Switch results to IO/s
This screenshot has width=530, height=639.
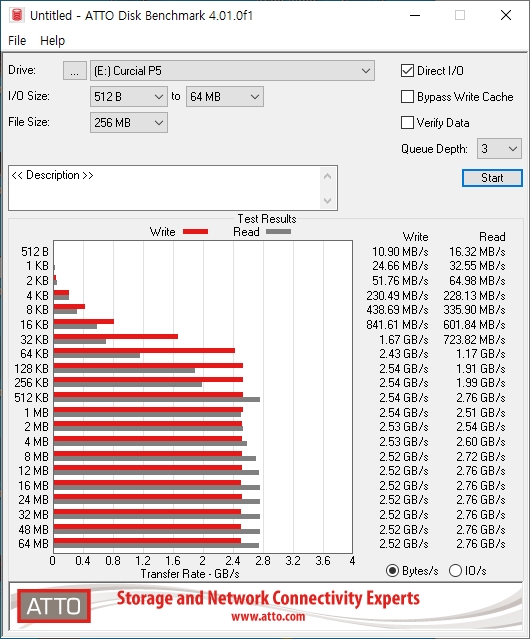(455, 571)
